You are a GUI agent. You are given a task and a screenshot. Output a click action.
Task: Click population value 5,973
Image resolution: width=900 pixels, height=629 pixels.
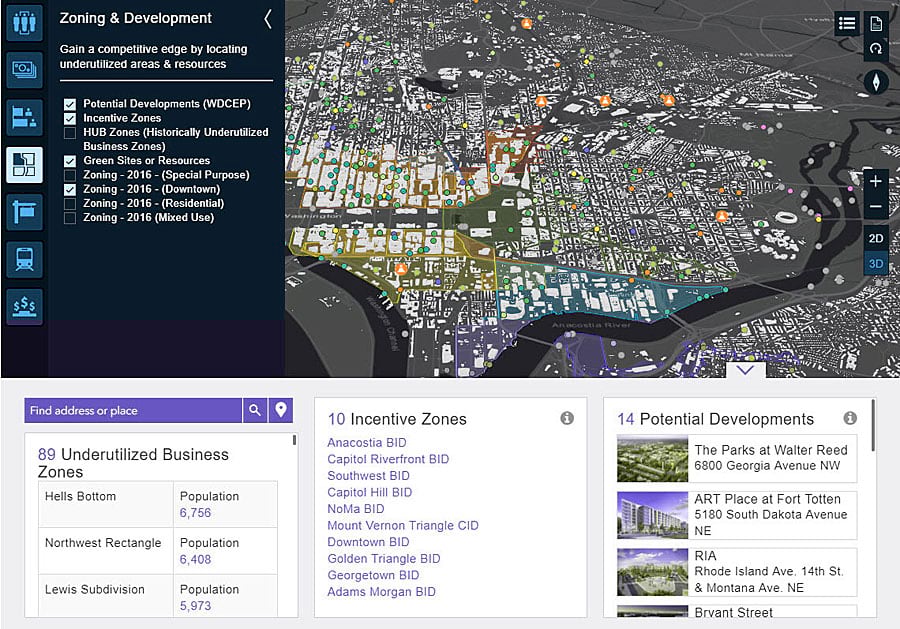195,606
